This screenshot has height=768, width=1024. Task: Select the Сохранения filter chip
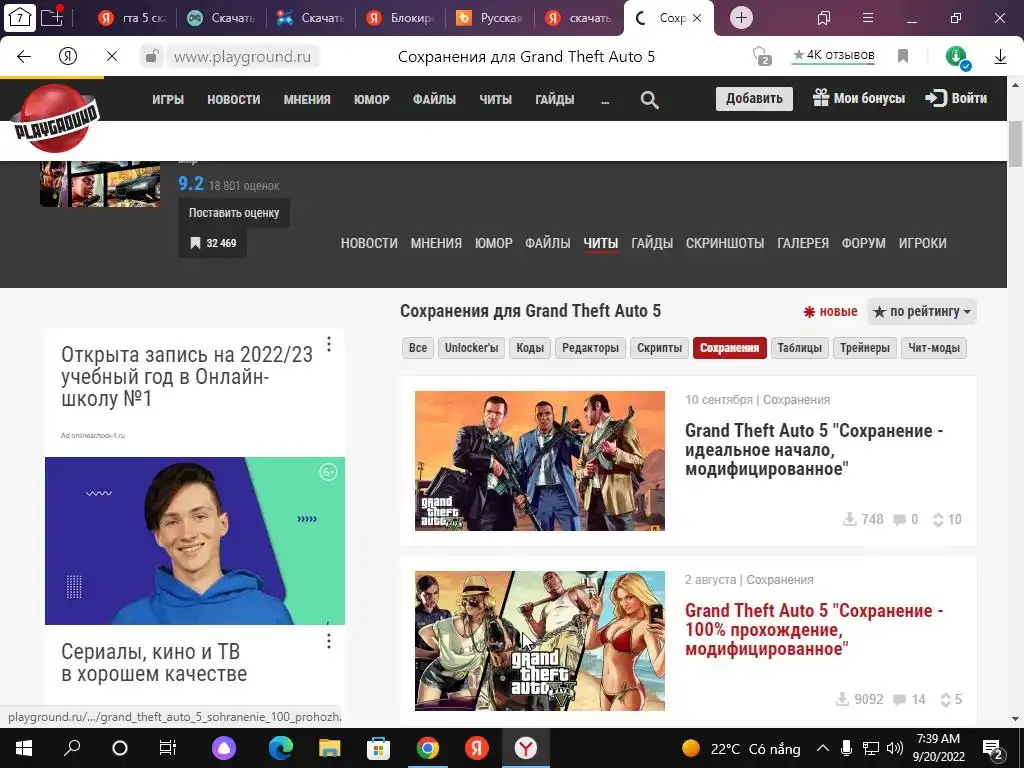729,348
